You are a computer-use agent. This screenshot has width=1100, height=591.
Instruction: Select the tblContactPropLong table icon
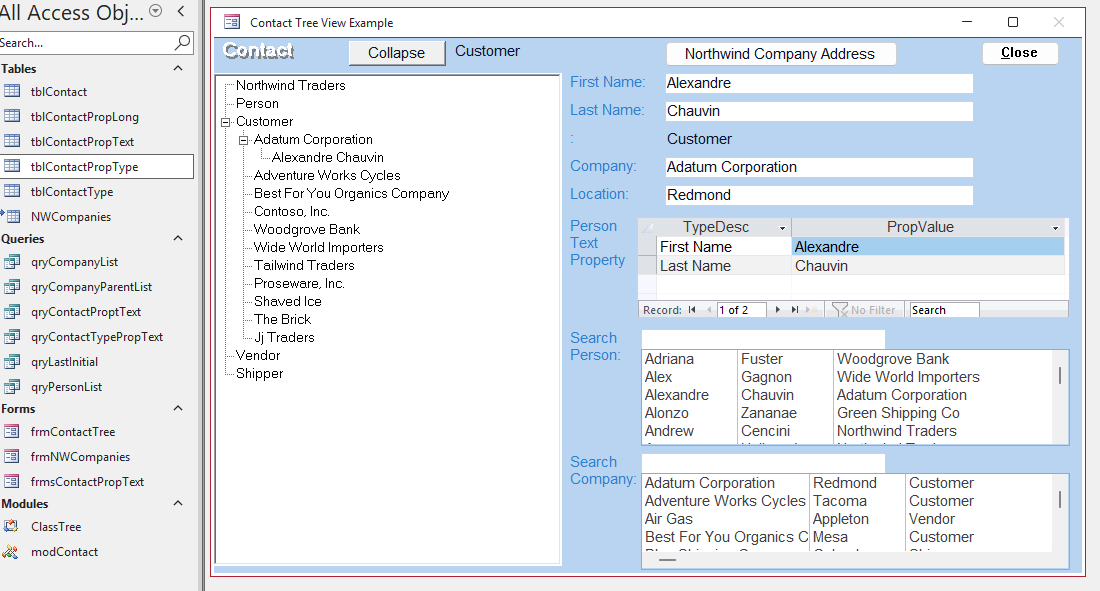[12, 116]
